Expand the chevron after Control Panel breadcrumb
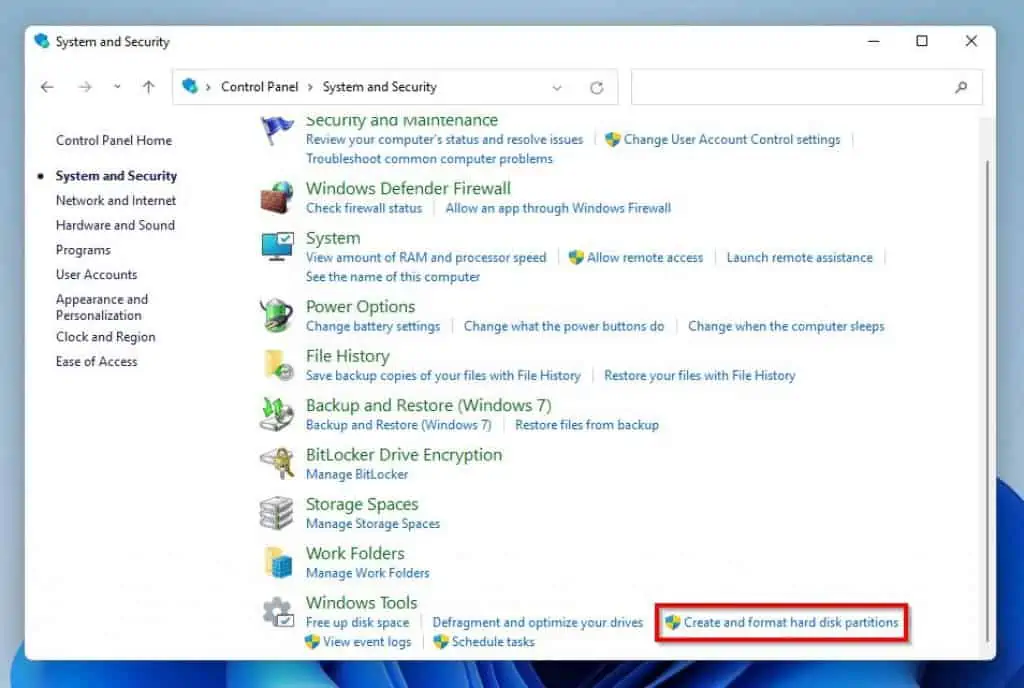The width and height of the screenshot is (1024, 688). (x=310, y=87)
